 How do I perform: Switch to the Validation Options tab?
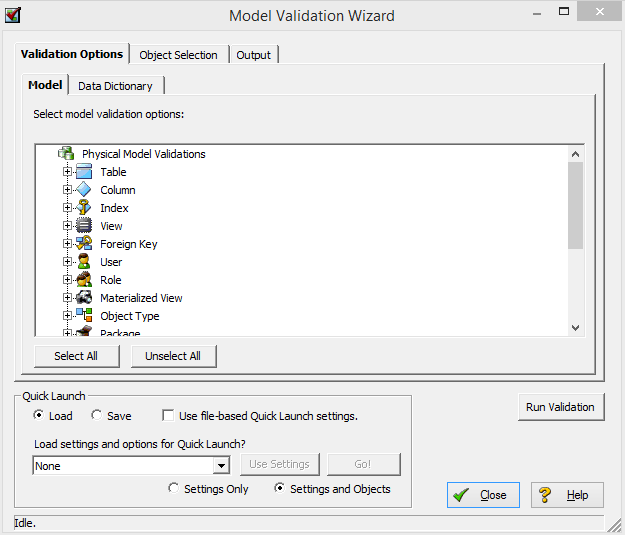pos(72,54)
